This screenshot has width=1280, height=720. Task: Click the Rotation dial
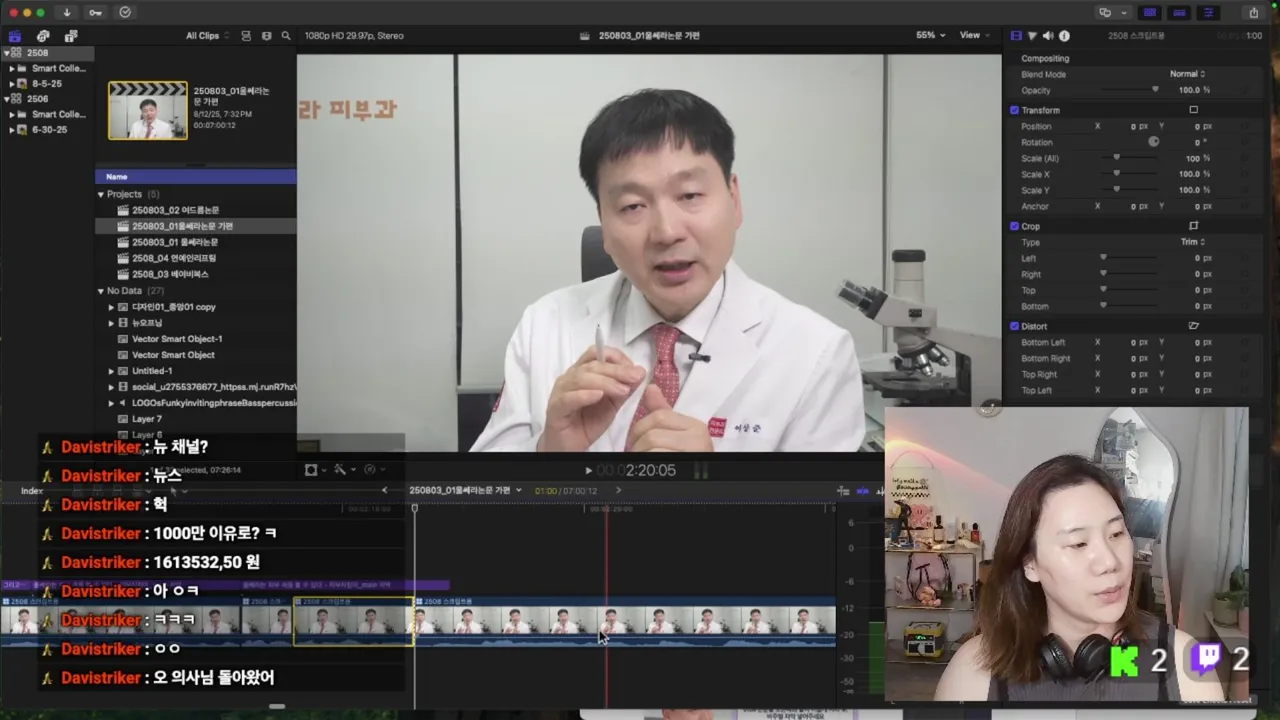point(1153,142)
